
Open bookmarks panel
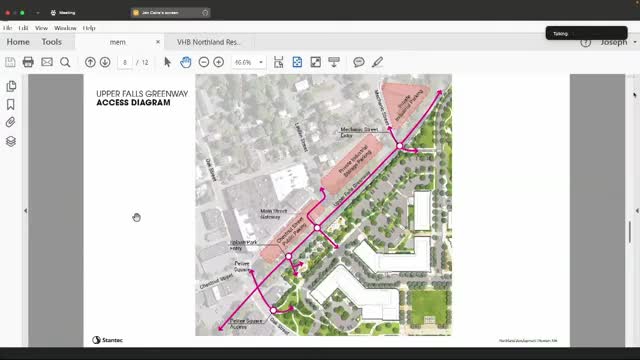[11, 104]
